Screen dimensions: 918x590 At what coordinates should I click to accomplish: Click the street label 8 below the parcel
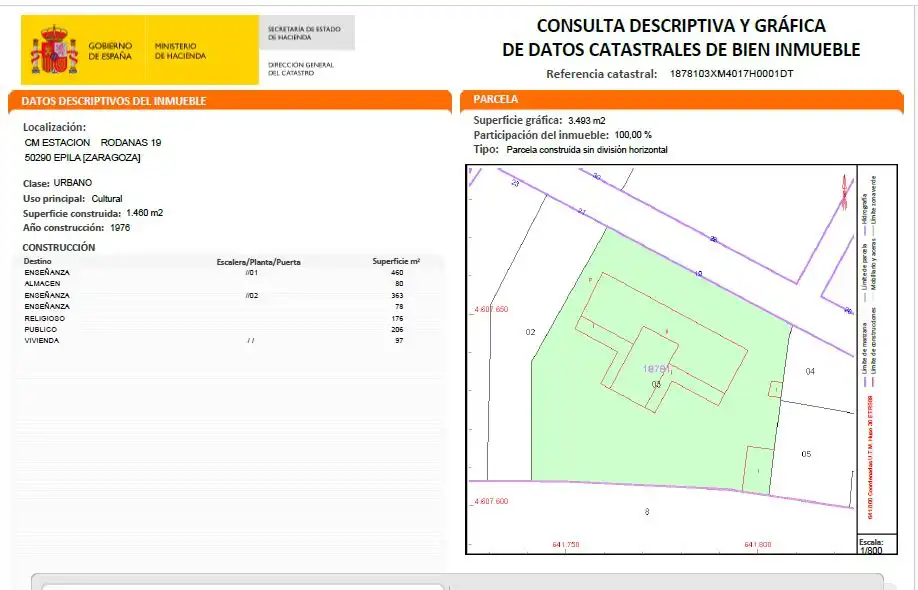point(647,512)
